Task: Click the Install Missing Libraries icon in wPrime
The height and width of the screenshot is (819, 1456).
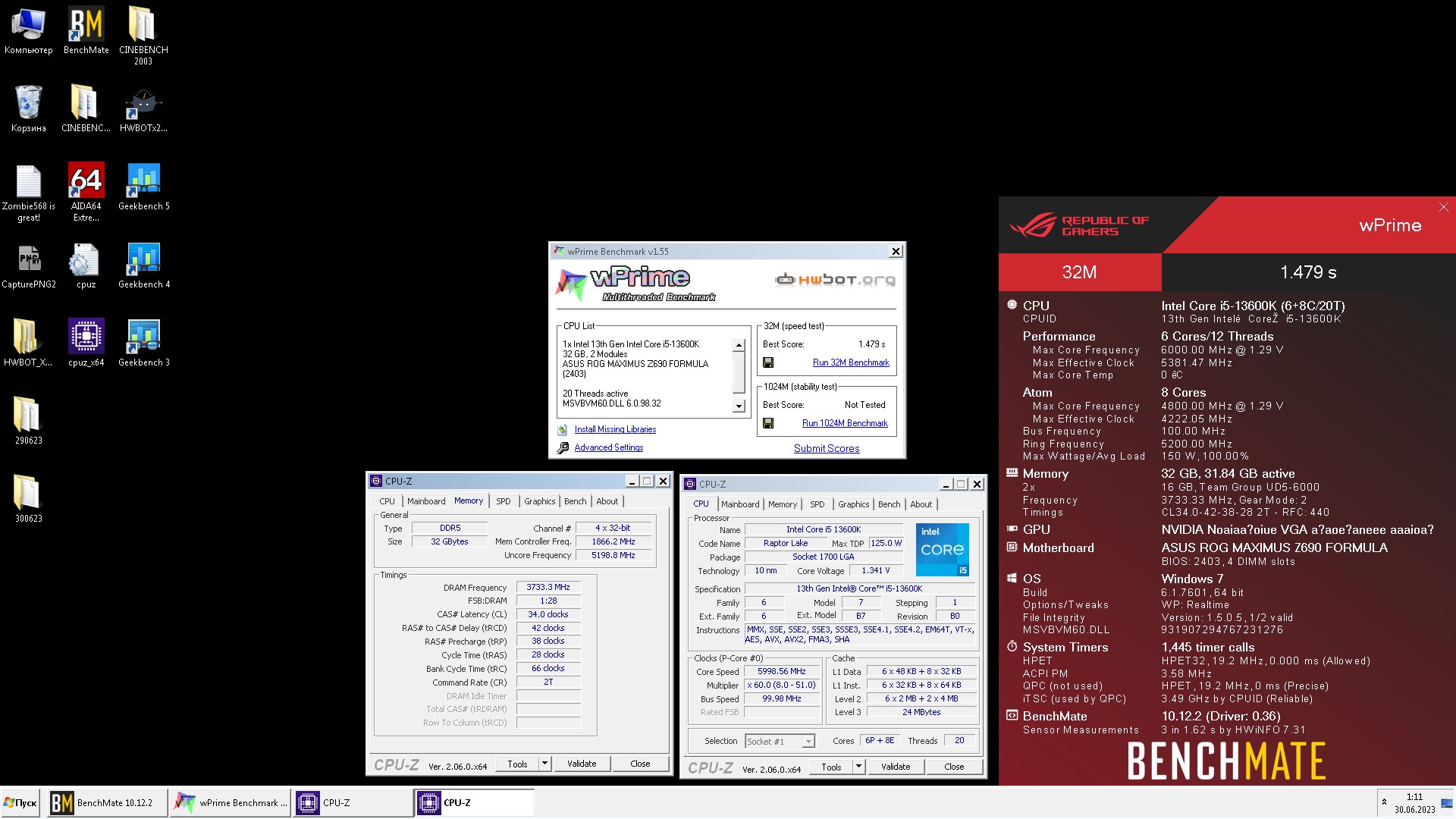Action: point(563,429)
